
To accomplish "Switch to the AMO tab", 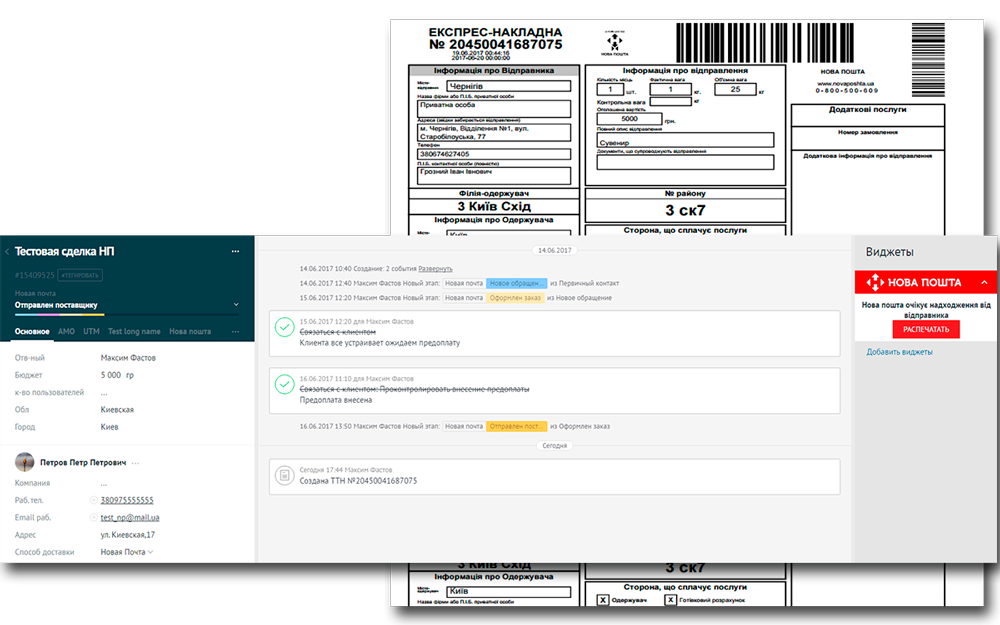I will coord(66,332).
